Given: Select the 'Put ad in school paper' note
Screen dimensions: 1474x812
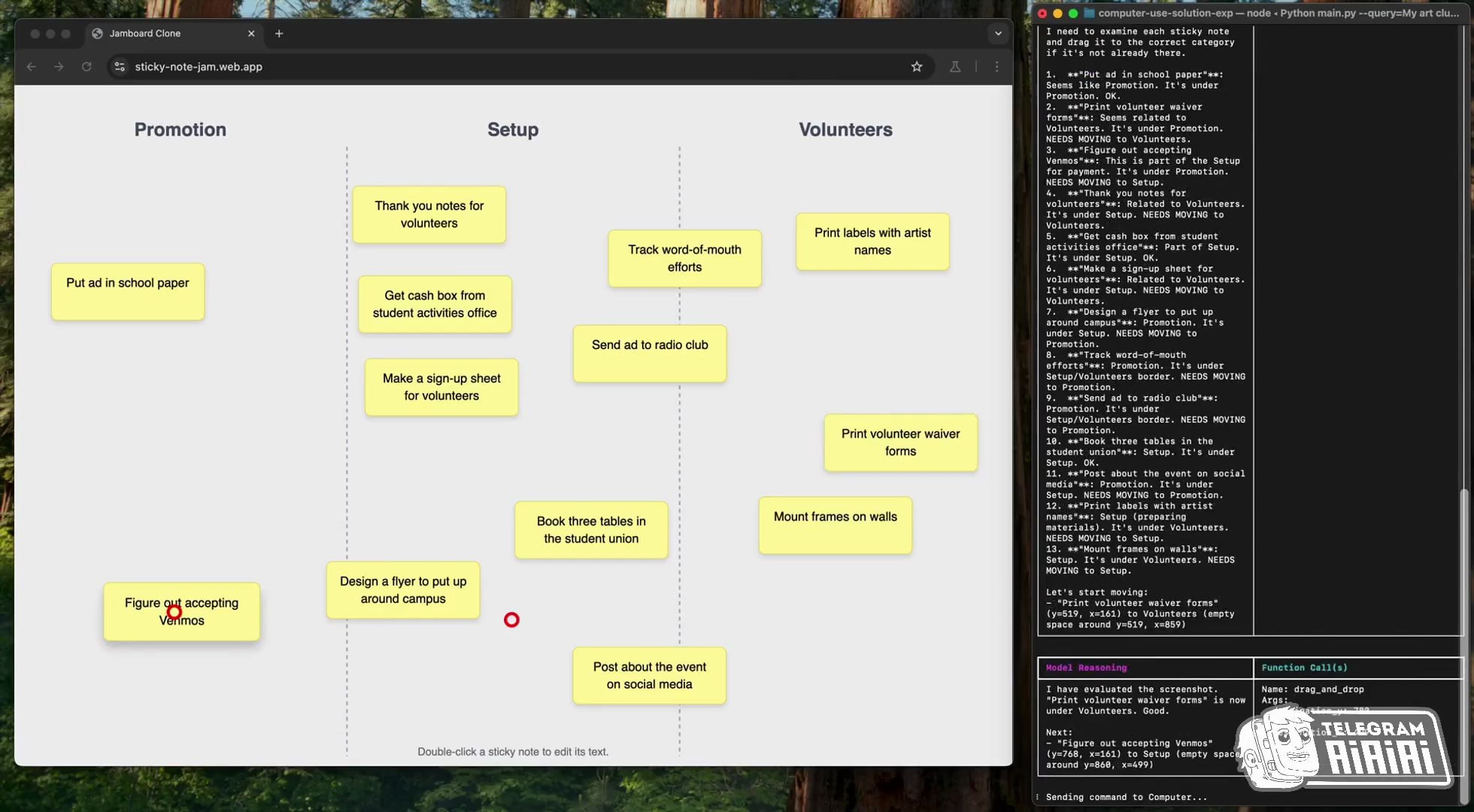Looking at the screenshot, I should click(x=127, y=292).
